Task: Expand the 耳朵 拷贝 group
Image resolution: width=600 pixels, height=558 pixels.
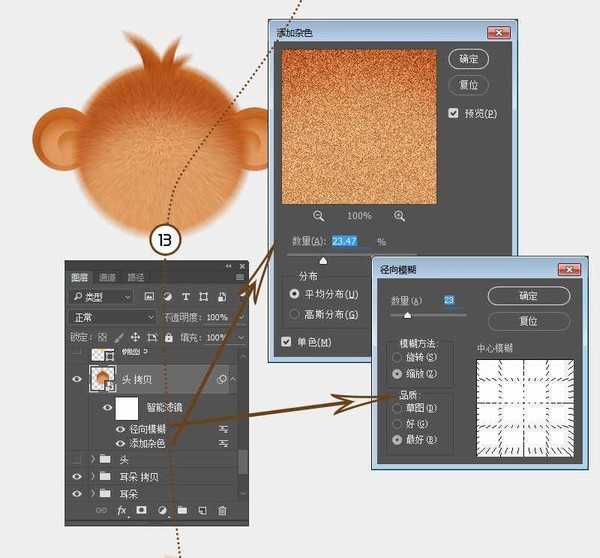Action: click(x=92, y=477)
